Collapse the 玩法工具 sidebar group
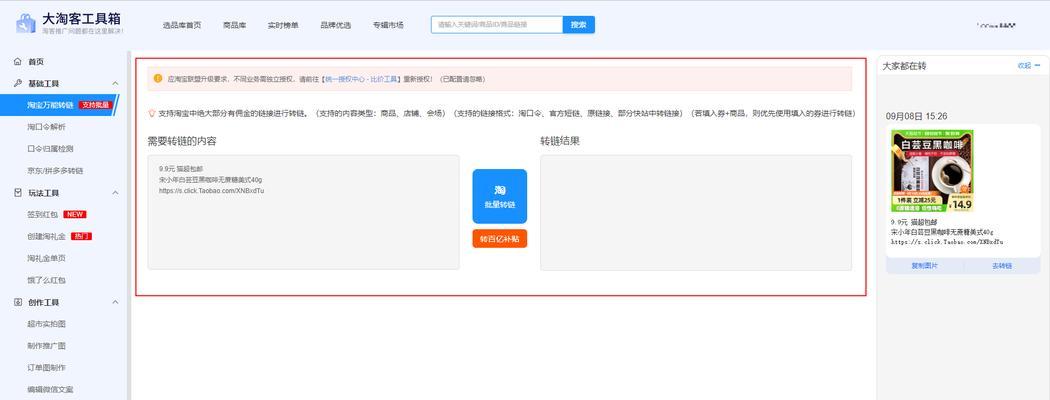This screenshot has height=400, width=1050. pos(115,193)
